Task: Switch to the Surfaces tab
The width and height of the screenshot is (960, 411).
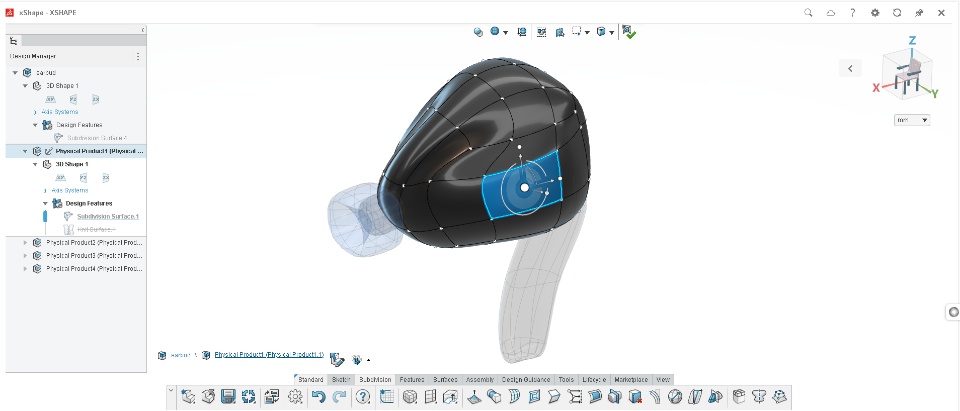Action: (445, 380)
